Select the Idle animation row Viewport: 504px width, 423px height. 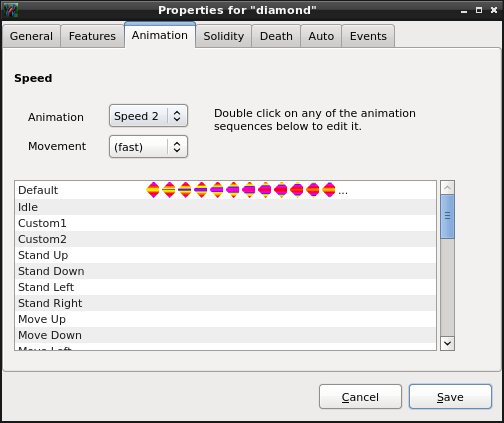click(225, 207)
